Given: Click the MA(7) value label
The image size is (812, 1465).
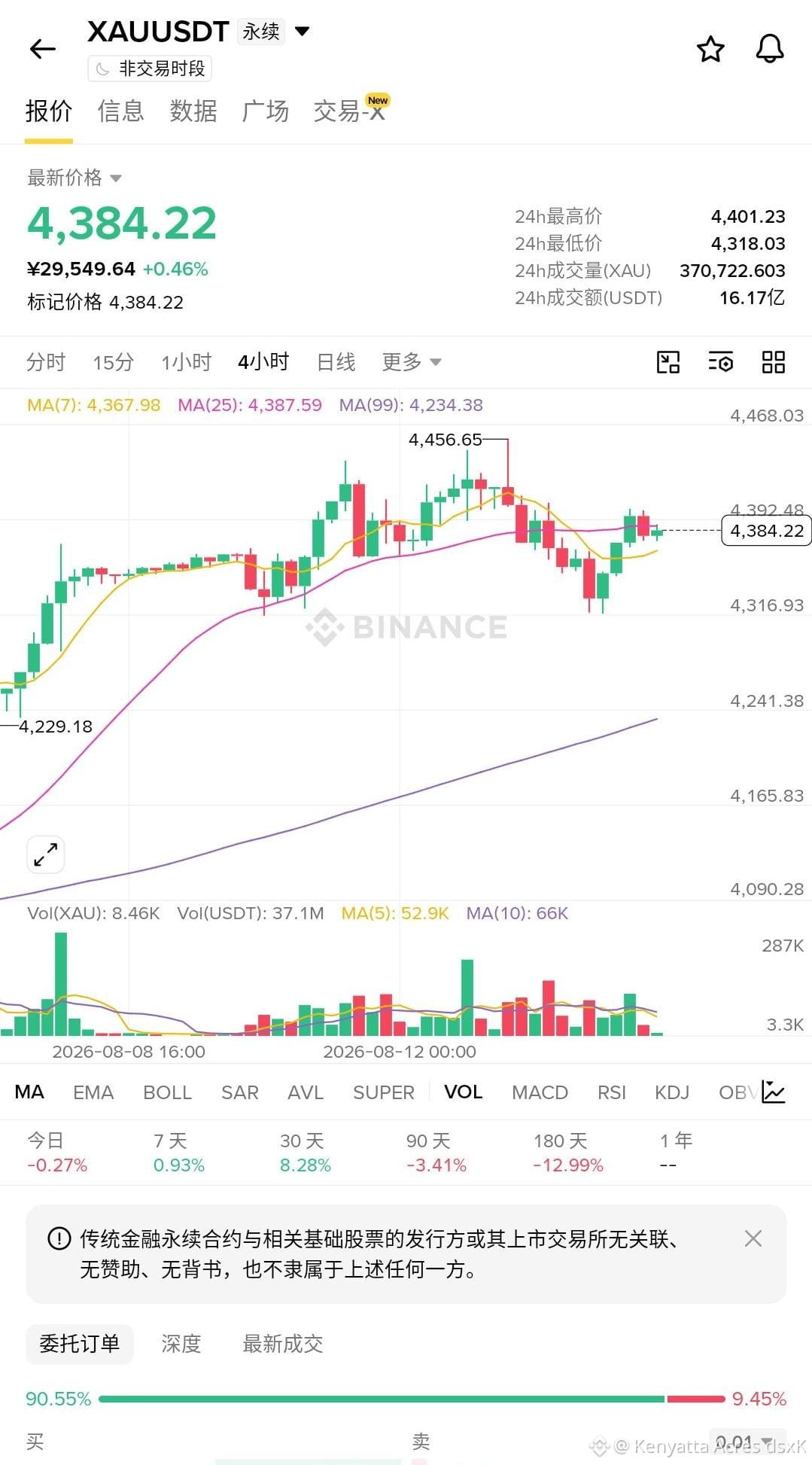Looking at the screenshot, I should pyautogui.click(x=94, y=405).
